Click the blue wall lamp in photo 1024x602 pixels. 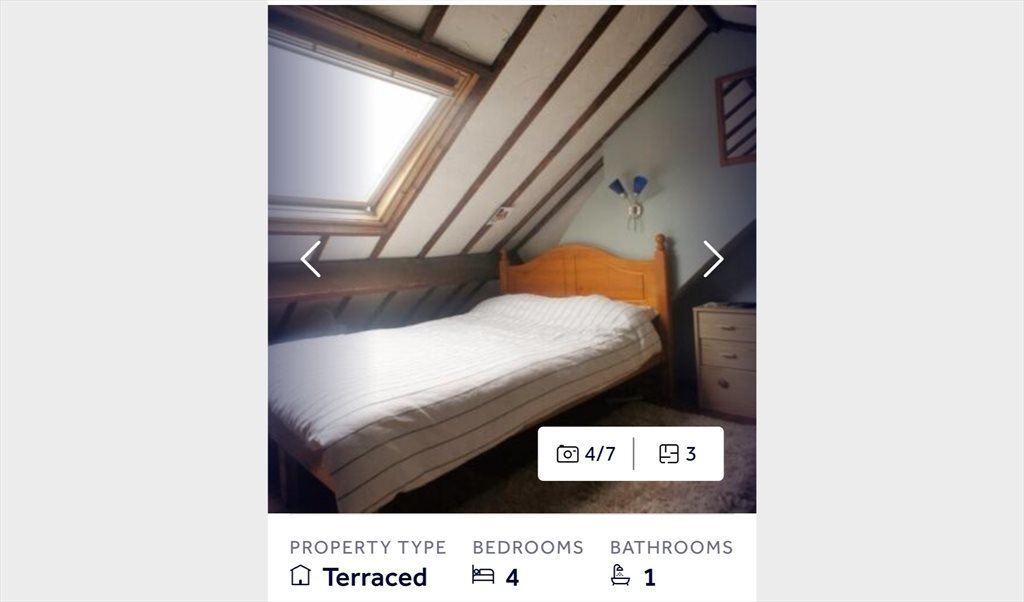[x=630, y=196]
